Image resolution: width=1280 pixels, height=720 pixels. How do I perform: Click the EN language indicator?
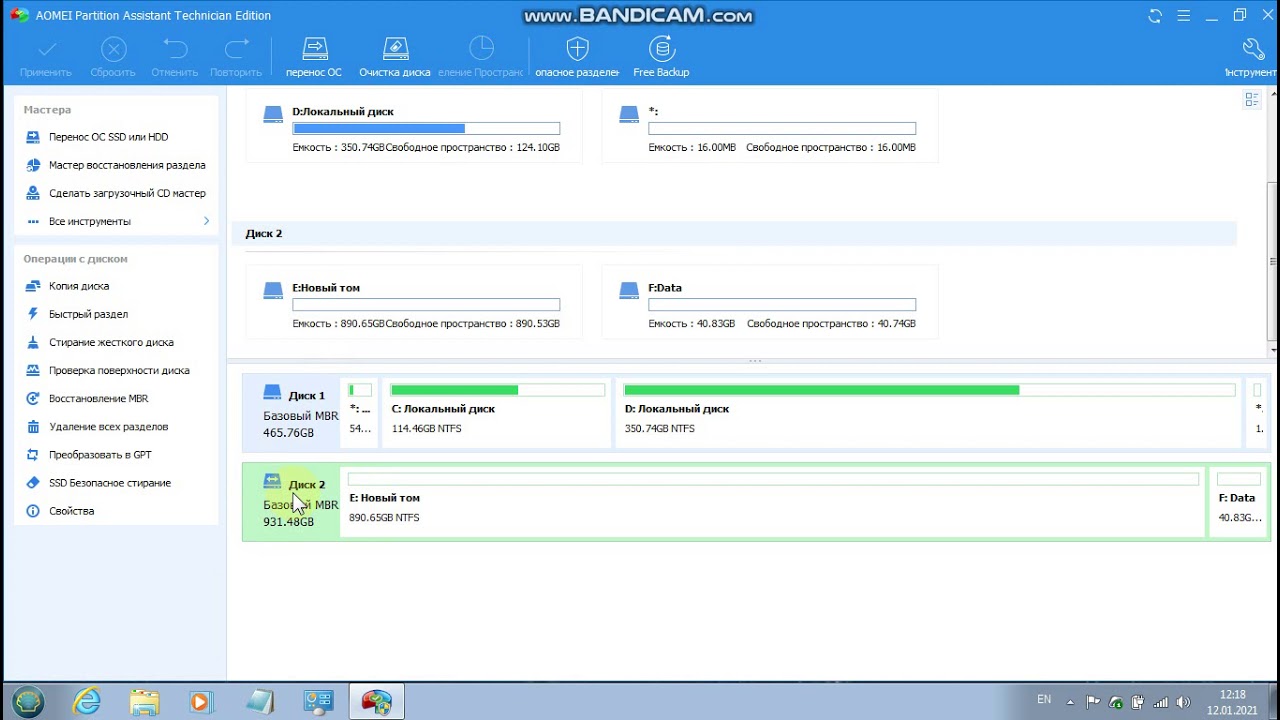point(1044,699)
